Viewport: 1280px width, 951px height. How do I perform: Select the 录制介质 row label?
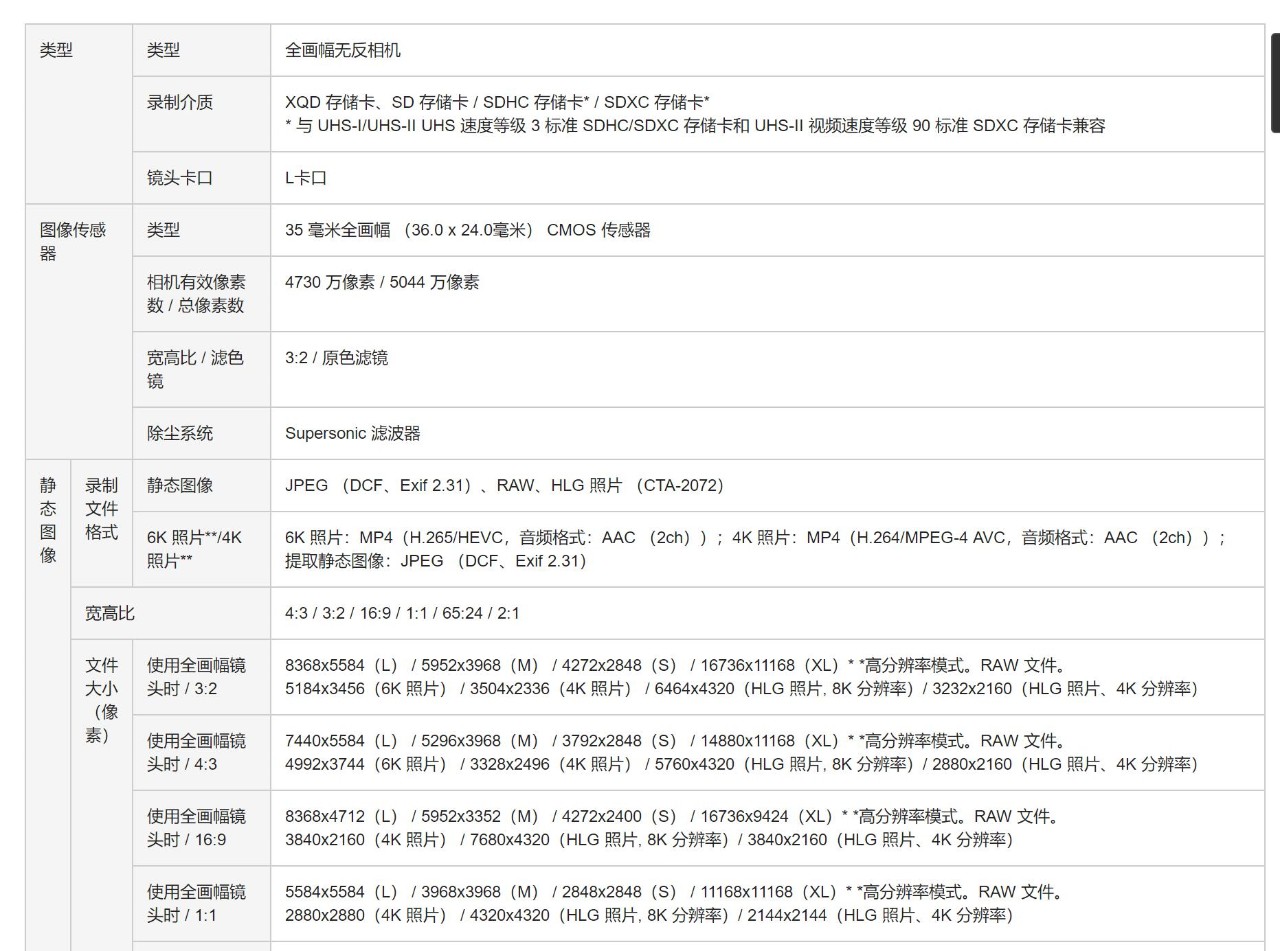pos(180,102)
